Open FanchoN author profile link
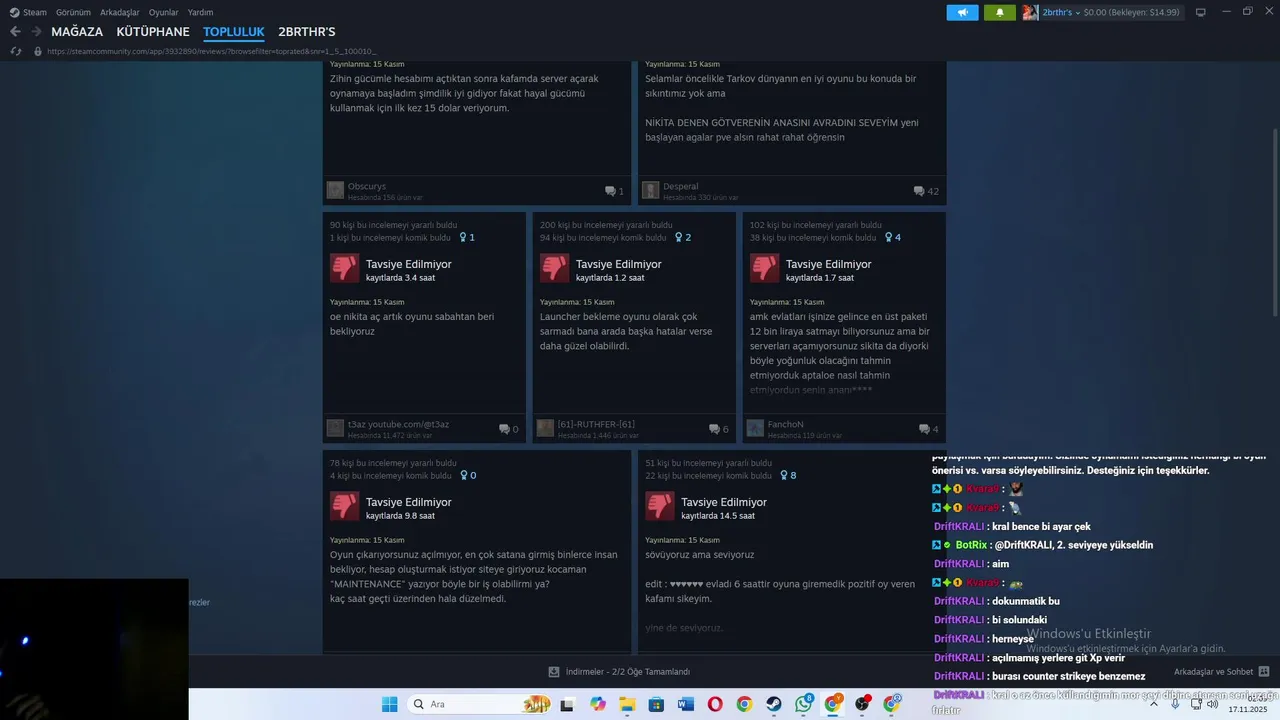 tap(786, 424)
